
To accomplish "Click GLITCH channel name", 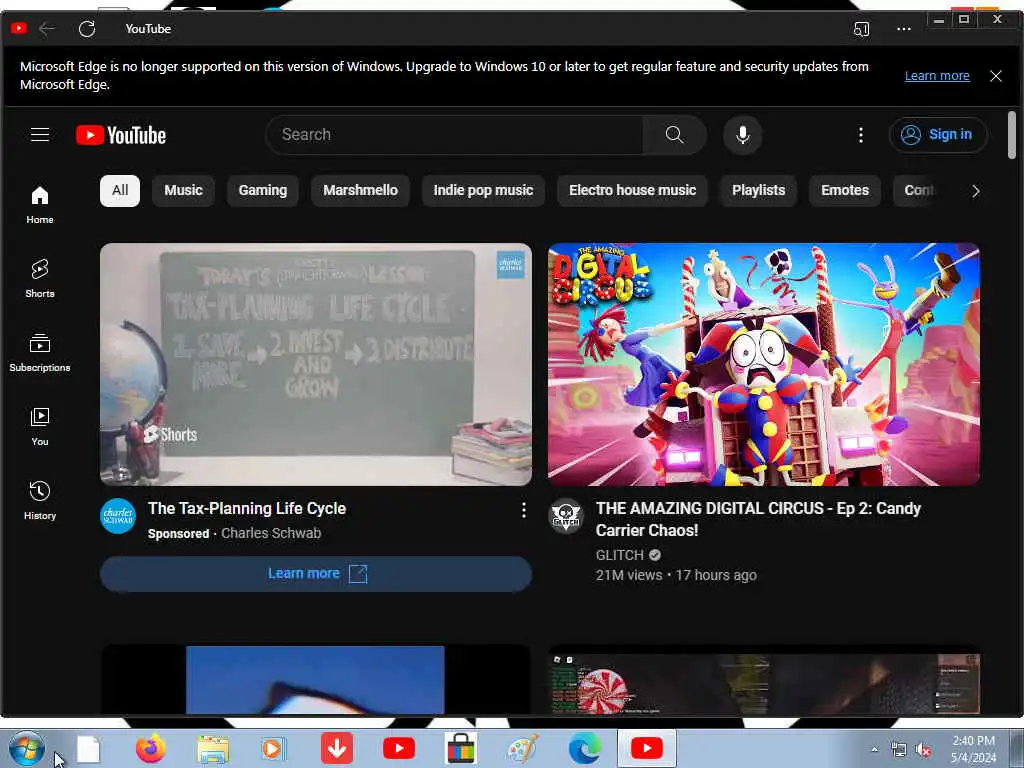I will coord(620,555).
